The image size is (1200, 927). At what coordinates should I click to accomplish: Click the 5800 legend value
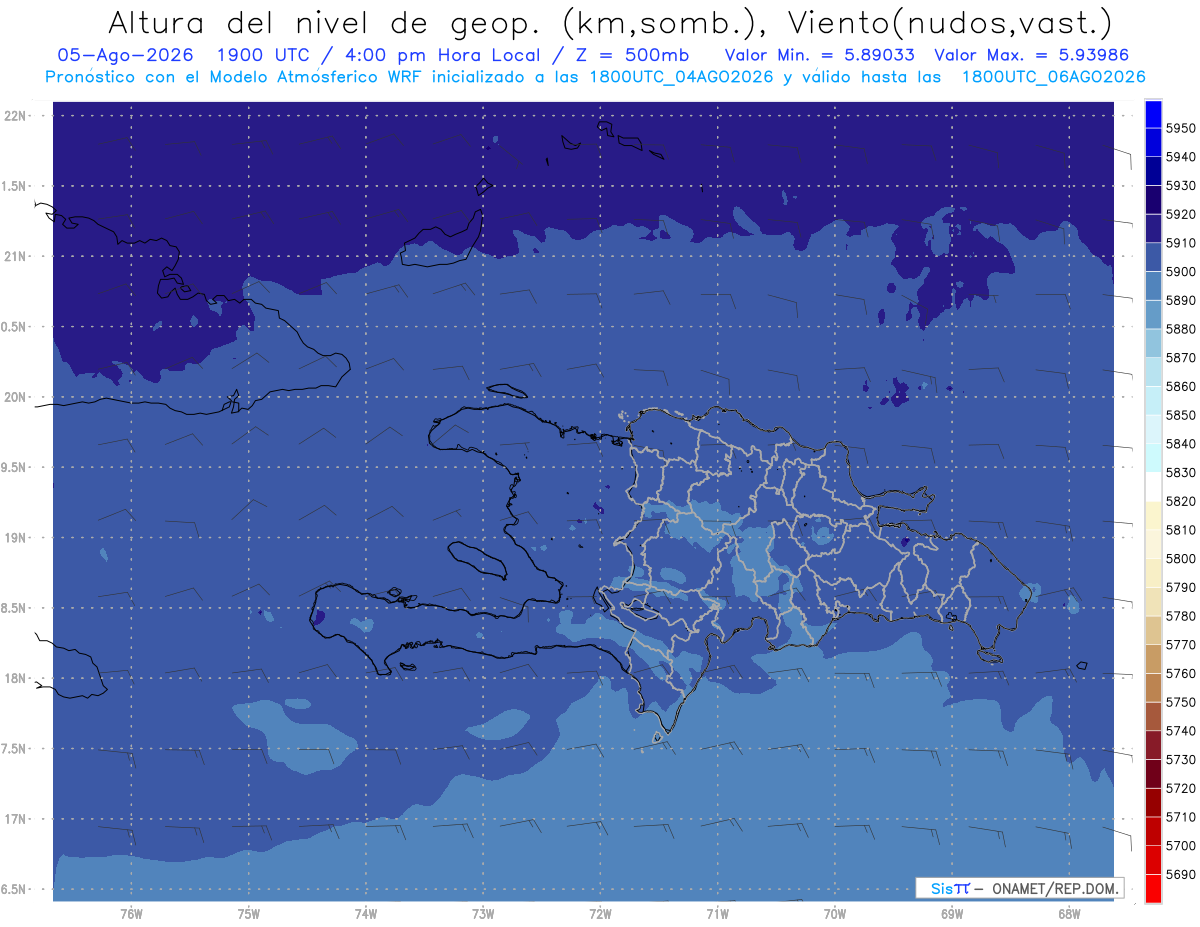(x=1181, y=558)
